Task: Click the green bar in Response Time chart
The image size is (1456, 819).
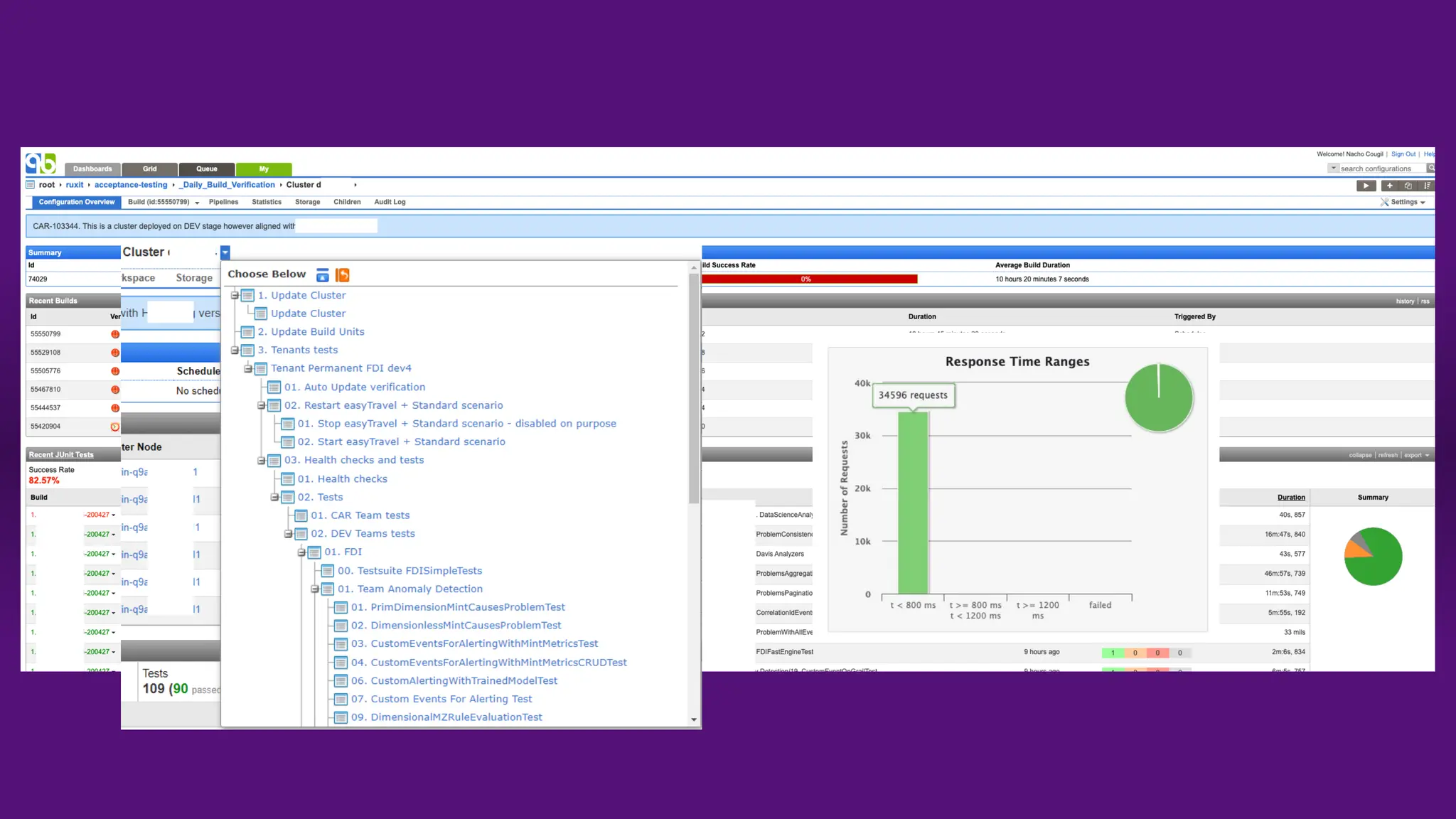Action: click(x=913, y=502)
